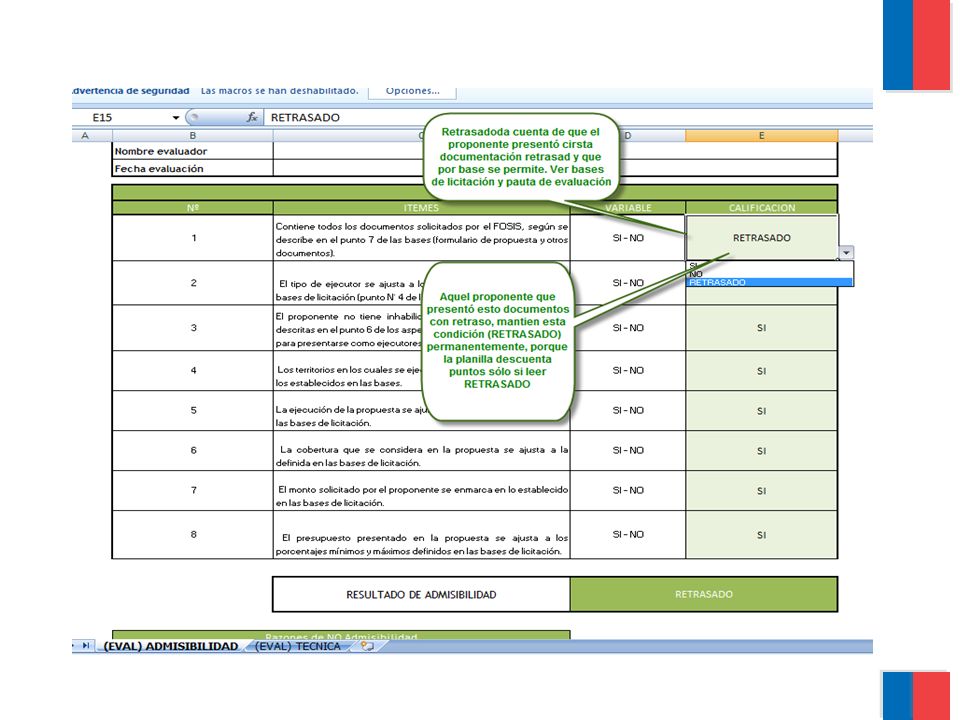Select the SI - NO variable cell for item 5

[x=628, y=410]
